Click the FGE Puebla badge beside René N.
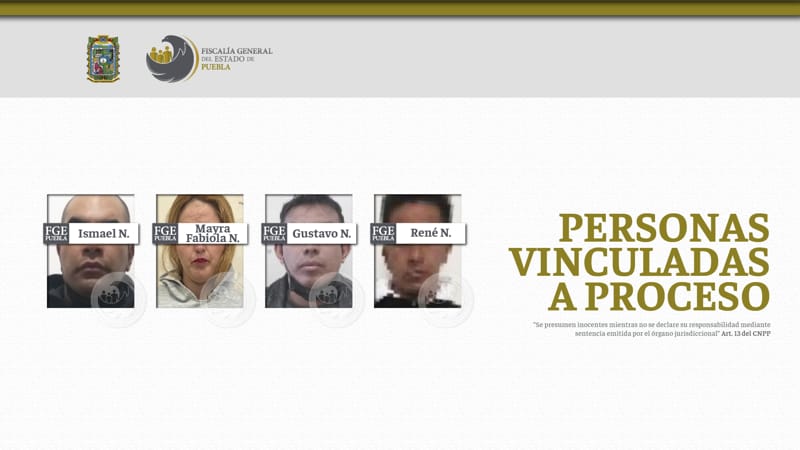This screenshot has width=800, height=450. (382, 234)
